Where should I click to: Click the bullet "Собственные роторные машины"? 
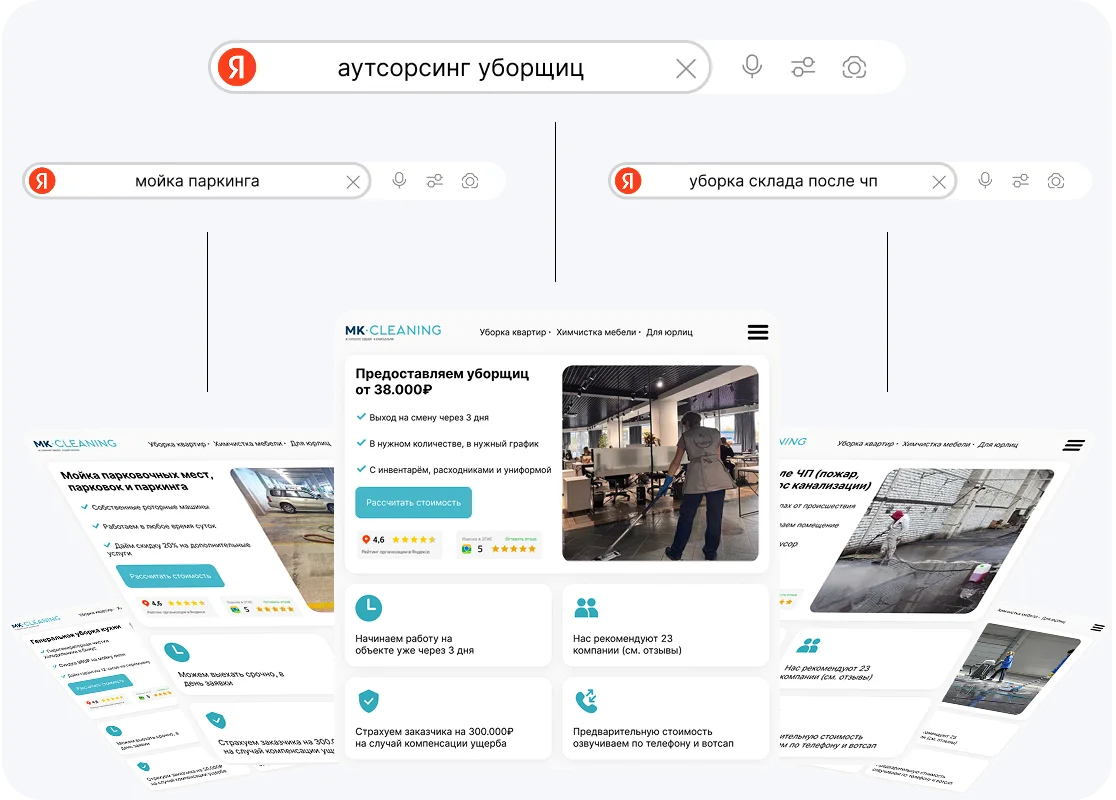click(x=150, y=507)
